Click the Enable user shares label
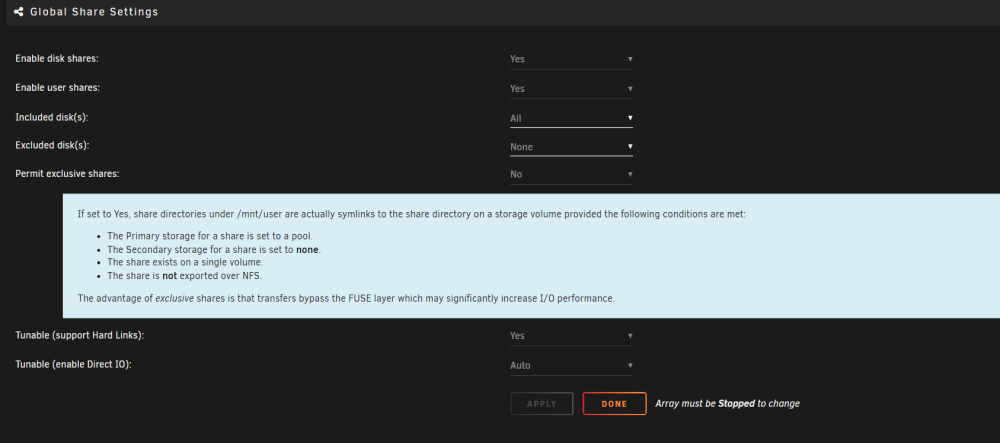Viewport: 1000px width, 443px height. [x=57, y=88]
